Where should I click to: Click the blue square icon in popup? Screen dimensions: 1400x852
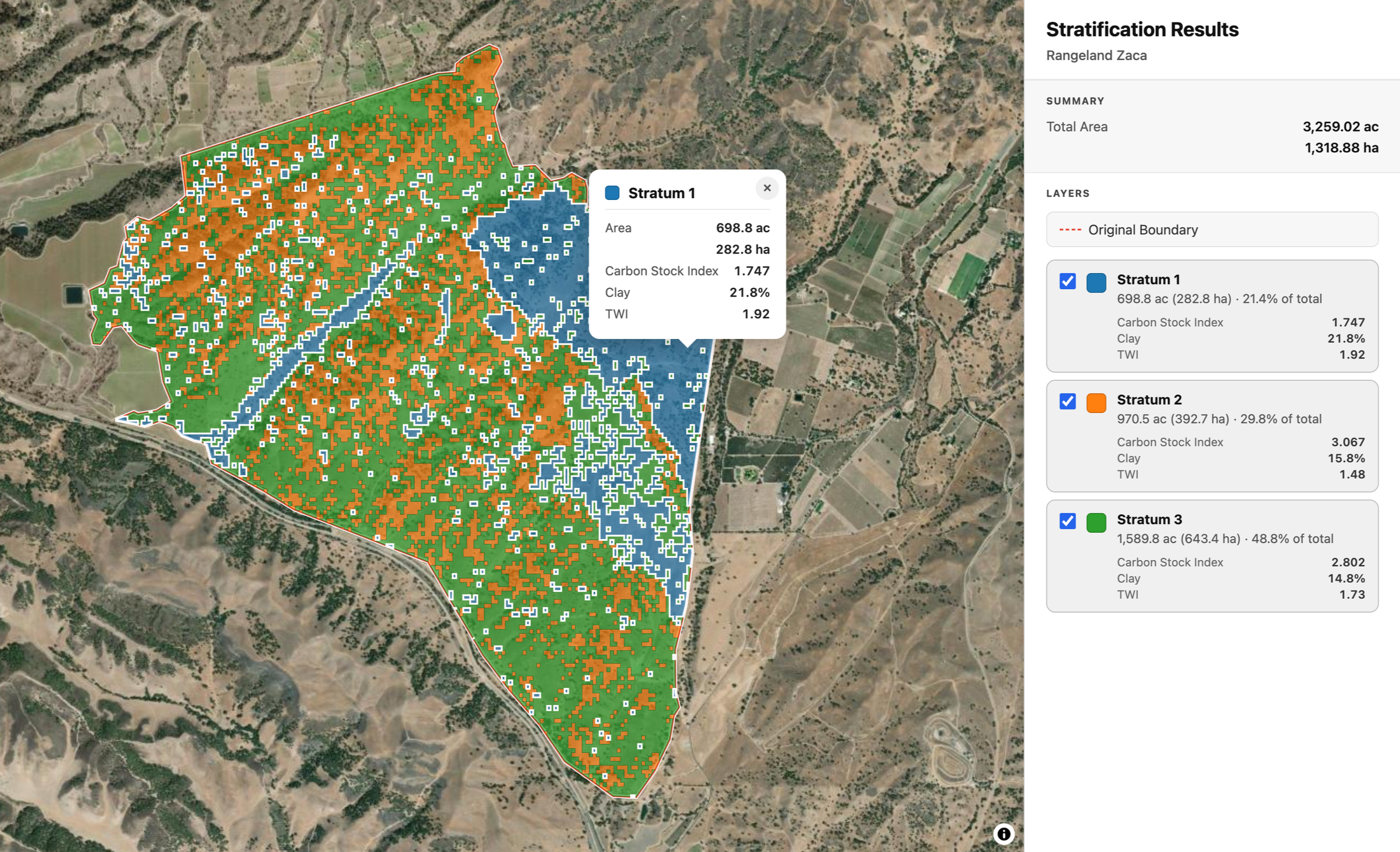[612, 193]
